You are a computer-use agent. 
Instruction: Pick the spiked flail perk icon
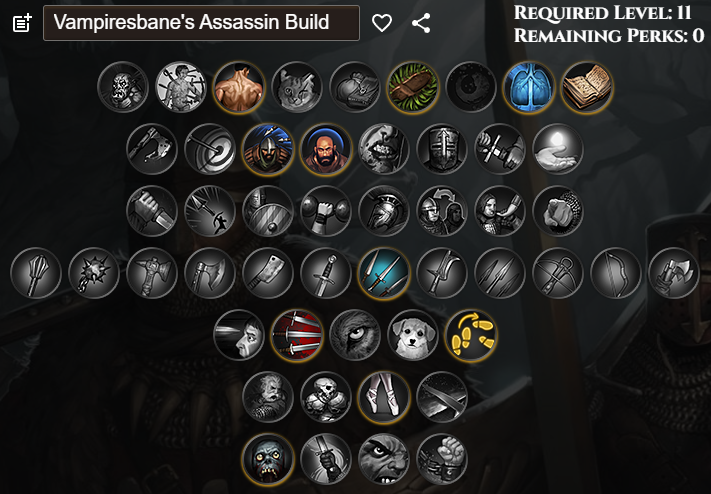click(x=94, y=273)
